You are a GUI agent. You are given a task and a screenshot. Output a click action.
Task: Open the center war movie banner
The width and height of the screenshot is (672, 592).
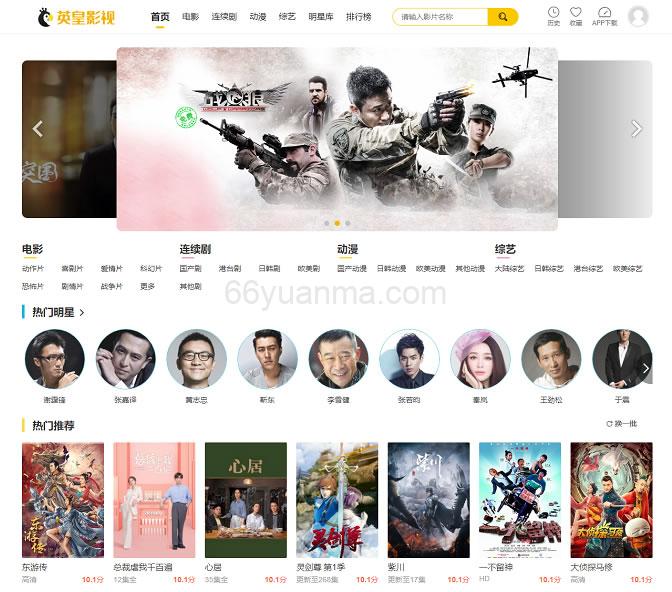337,138
